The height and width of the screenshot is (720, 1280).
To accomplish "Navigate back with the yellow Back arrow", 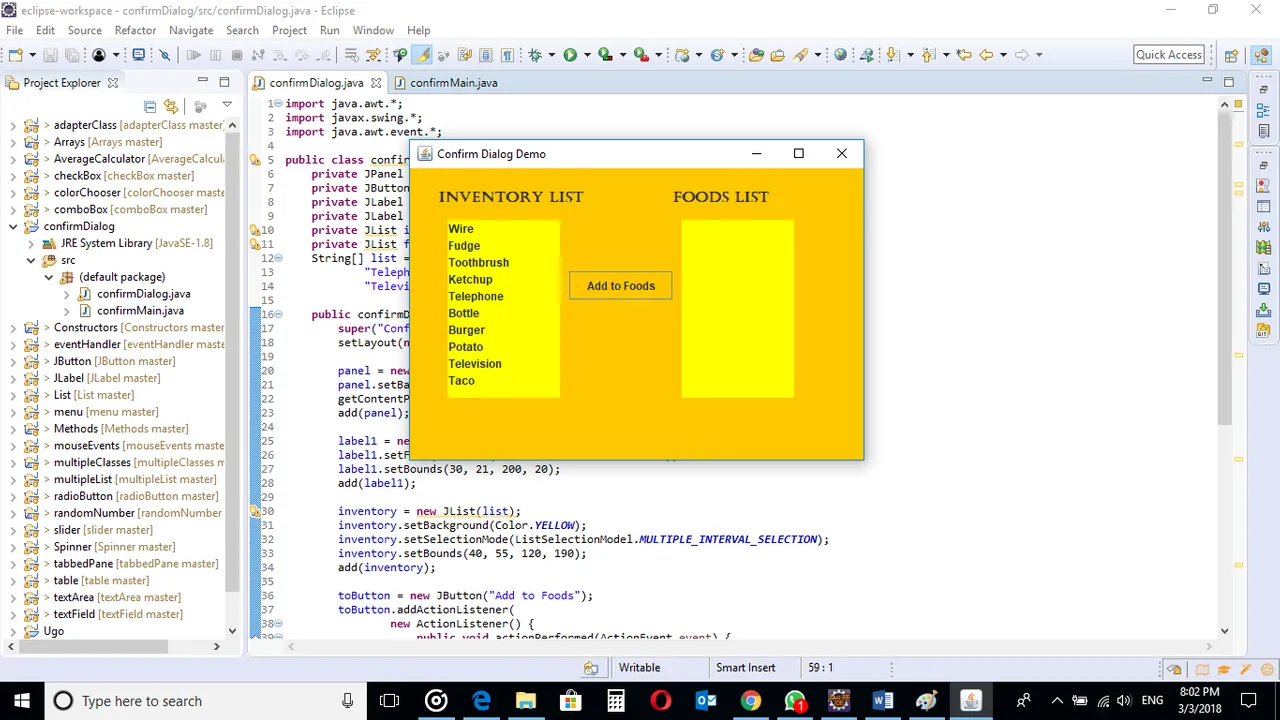I will point(986,55).
